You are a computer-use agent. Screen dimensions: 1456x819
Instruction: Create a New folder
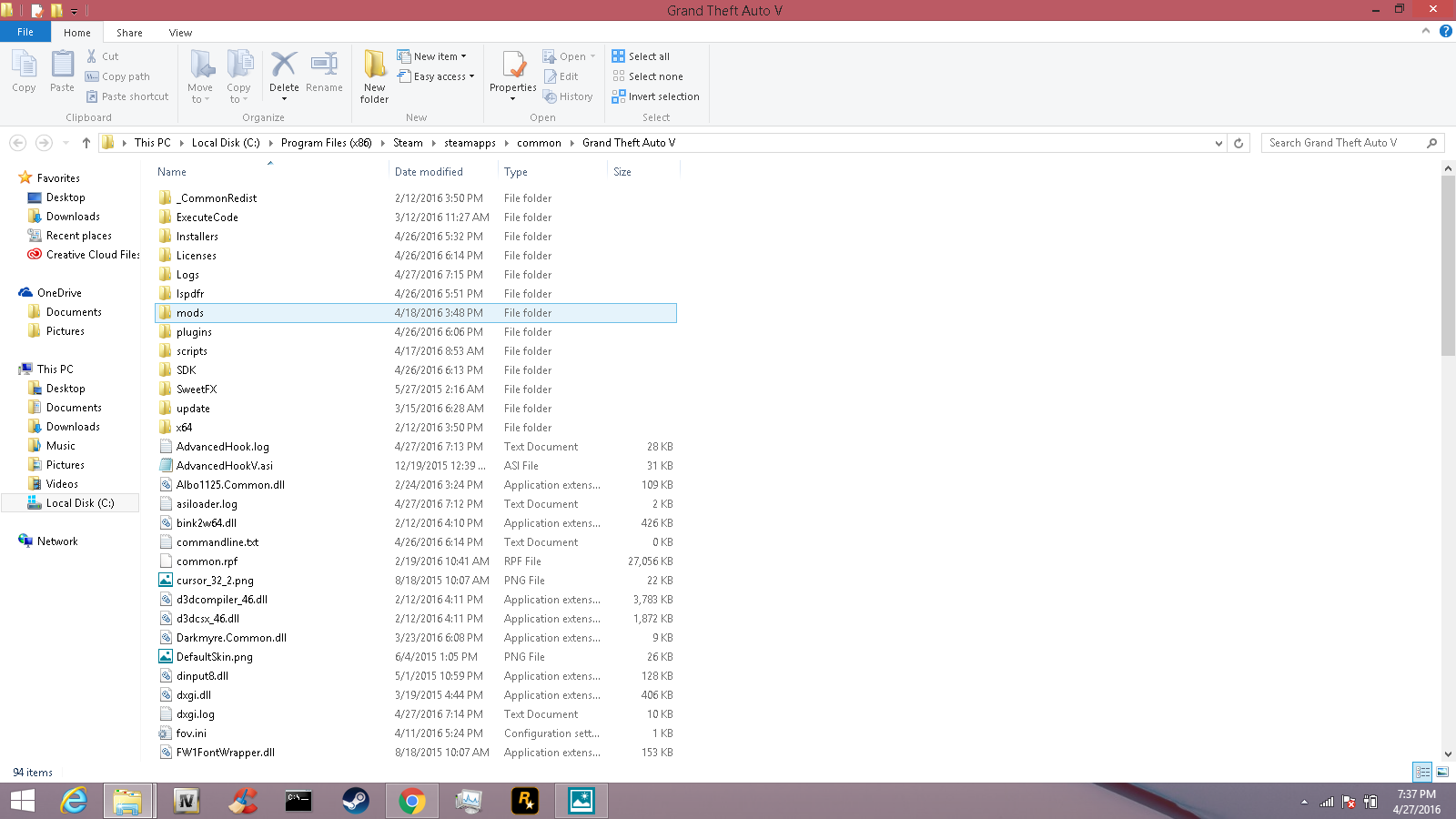374,76
